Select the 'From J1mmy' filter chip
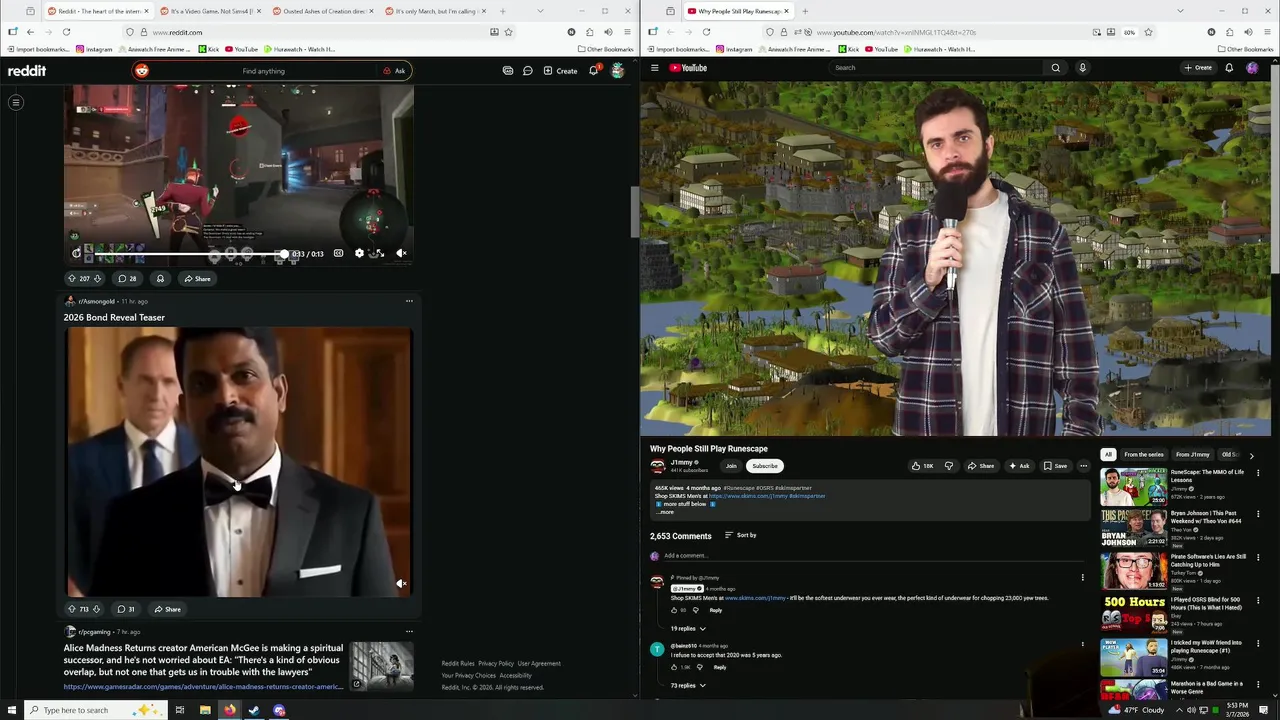Viewport: 1280px width, 720px height. click(1193, 455)
